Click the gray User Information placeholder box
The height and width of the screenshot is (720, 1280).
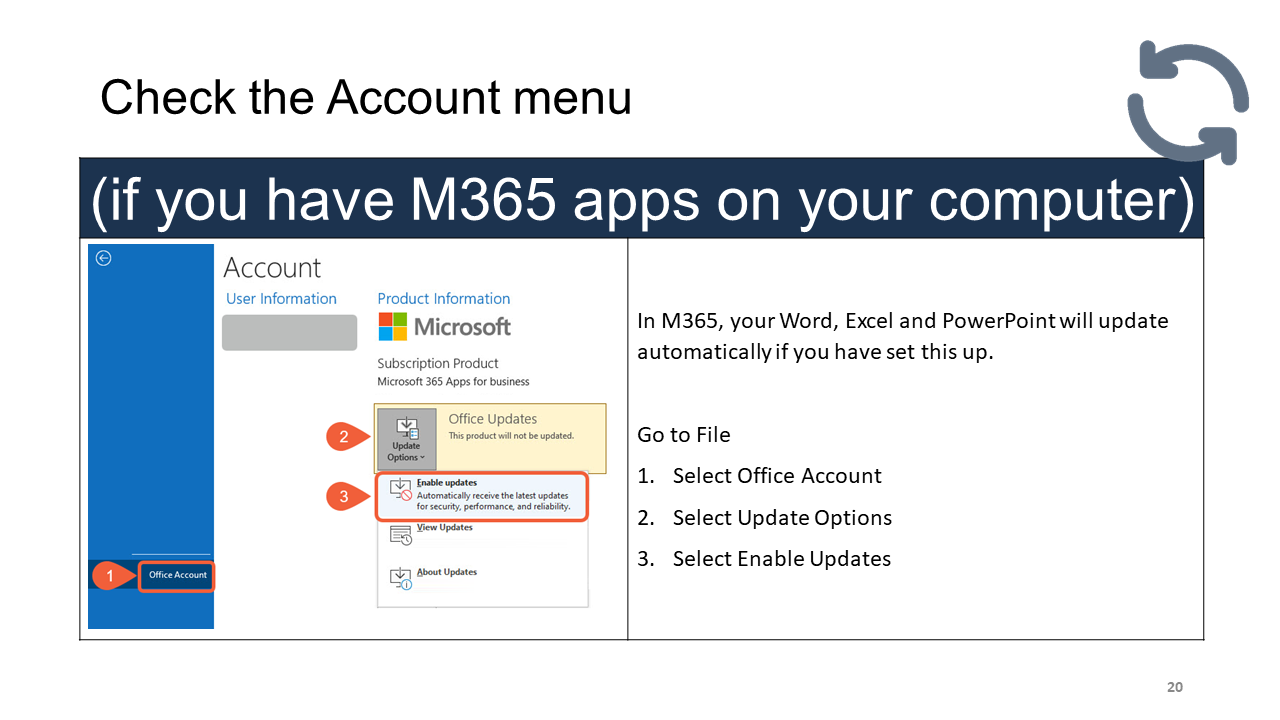289,333
